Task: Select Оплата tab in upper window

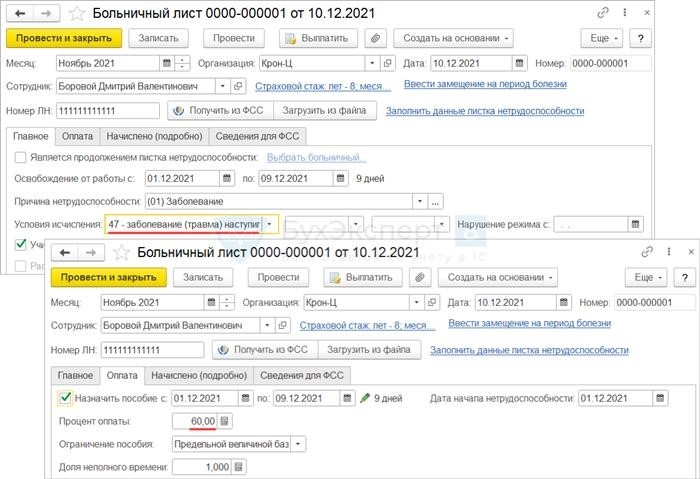Action: pos(77,137)
